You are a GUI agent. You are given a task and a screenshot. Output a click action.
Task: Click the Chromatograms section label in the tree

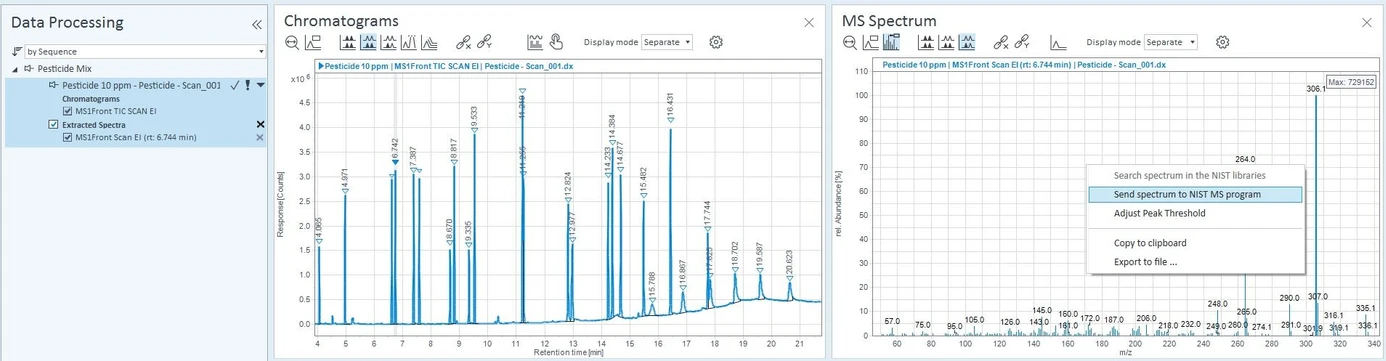90,99
